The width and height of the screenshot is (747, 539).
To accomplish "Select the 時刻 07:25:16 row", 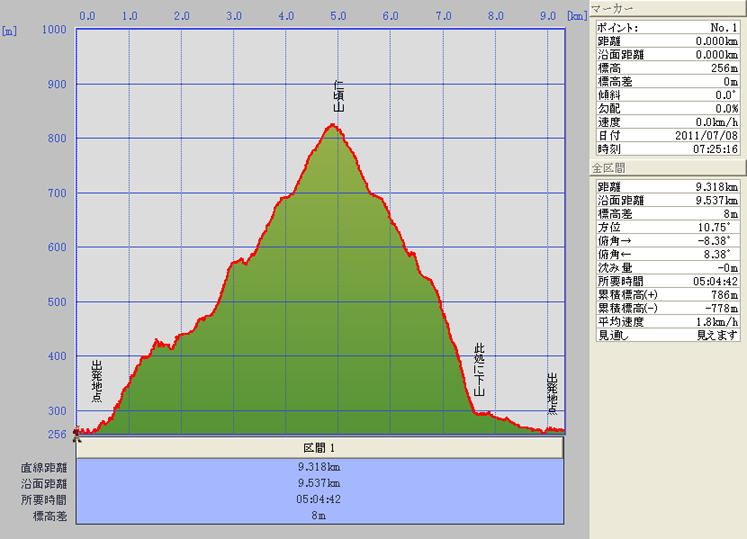I will 667,149.
